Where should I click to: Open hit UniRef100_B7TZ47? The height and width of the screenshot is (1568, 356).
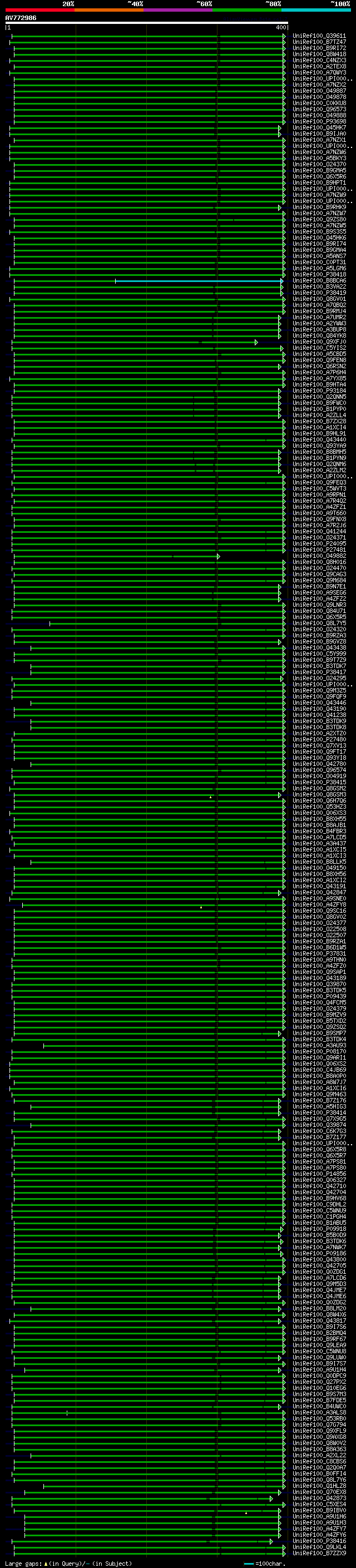click(x=319, y=42)
